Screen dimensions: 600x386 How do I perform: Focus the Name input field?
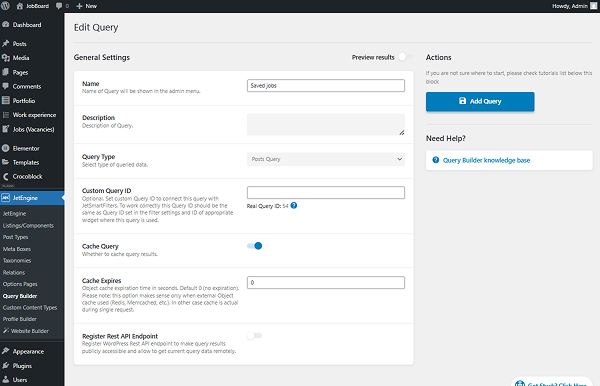point(326,85)
